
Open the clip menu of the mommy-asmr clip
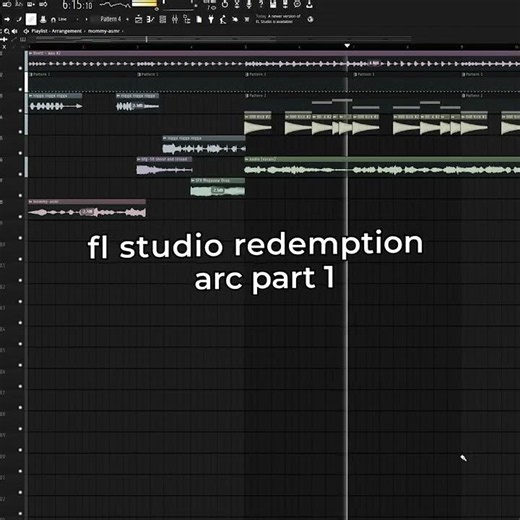(31, 202)
